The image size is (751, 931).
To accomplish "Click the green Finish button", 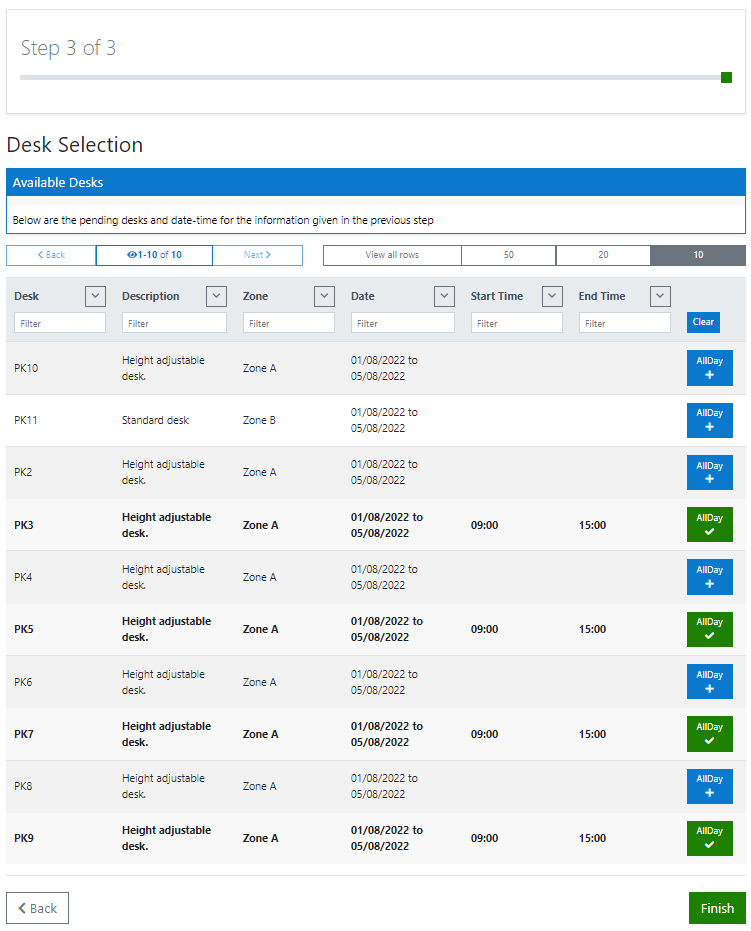I will pyautogui.click(x=717, y=908).
